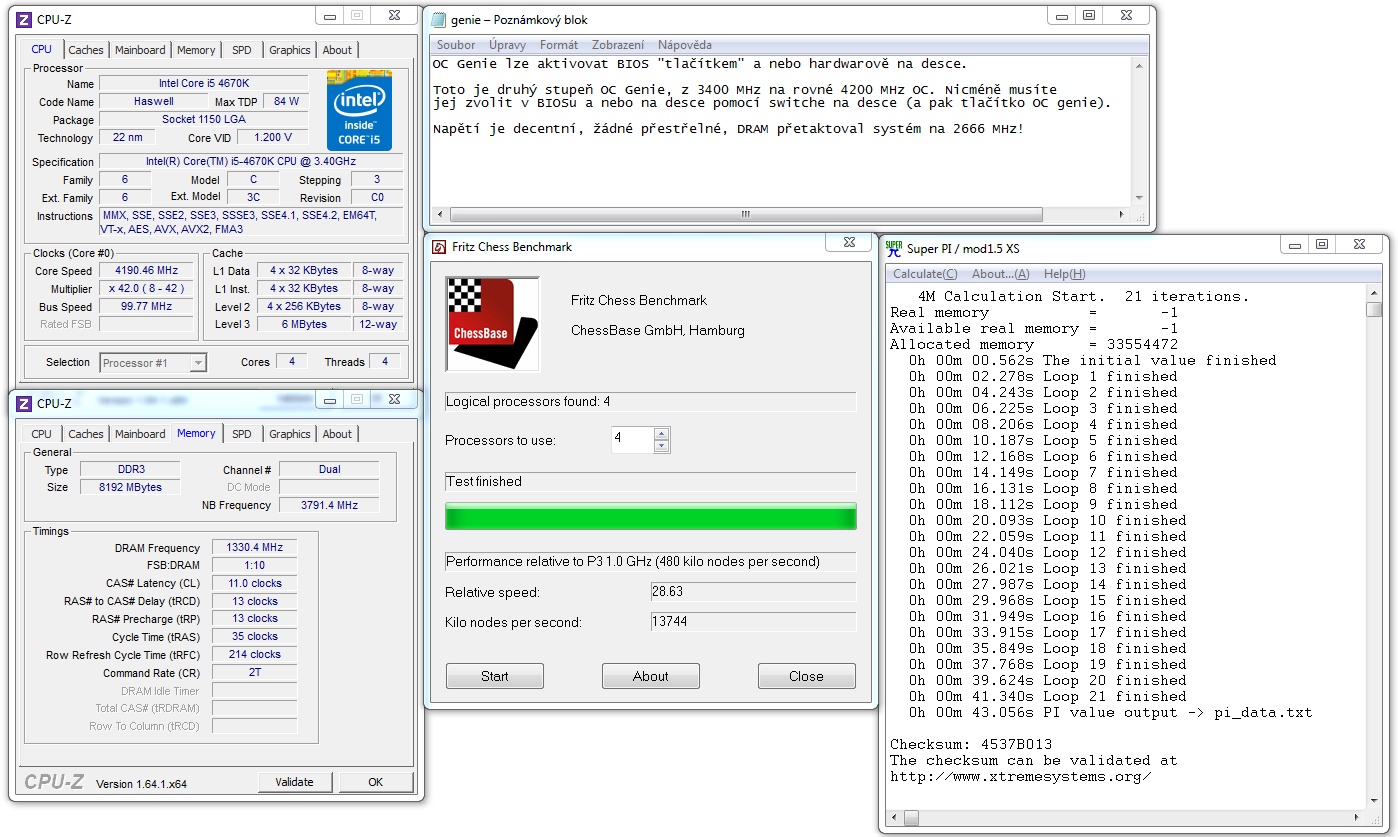Click Super PI vertical scroll up arrow

point(1374,294)
